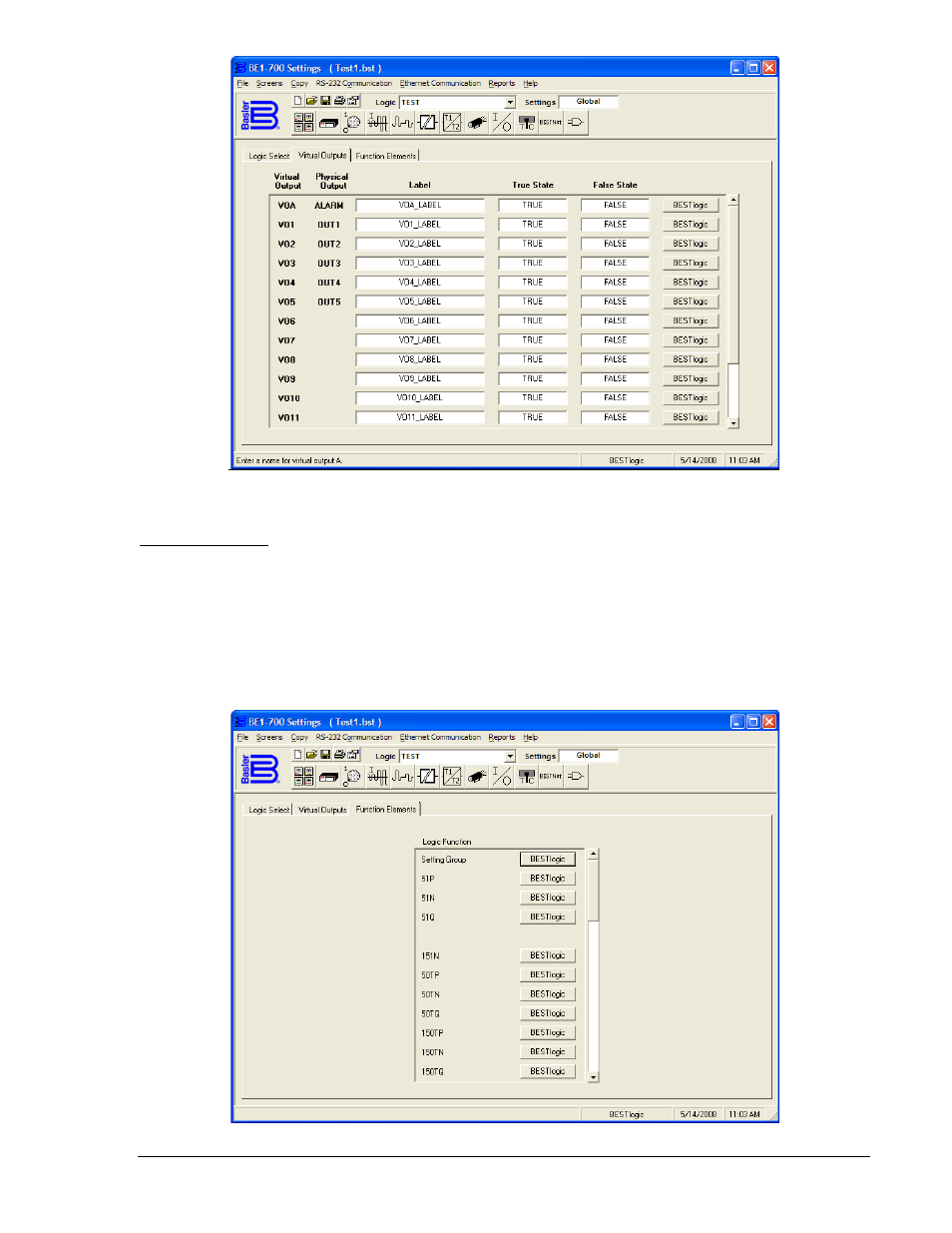Click the logic gate icon in the Function Elements window
This screenshot has width=952, height=1233.
[x=576, y=776]
